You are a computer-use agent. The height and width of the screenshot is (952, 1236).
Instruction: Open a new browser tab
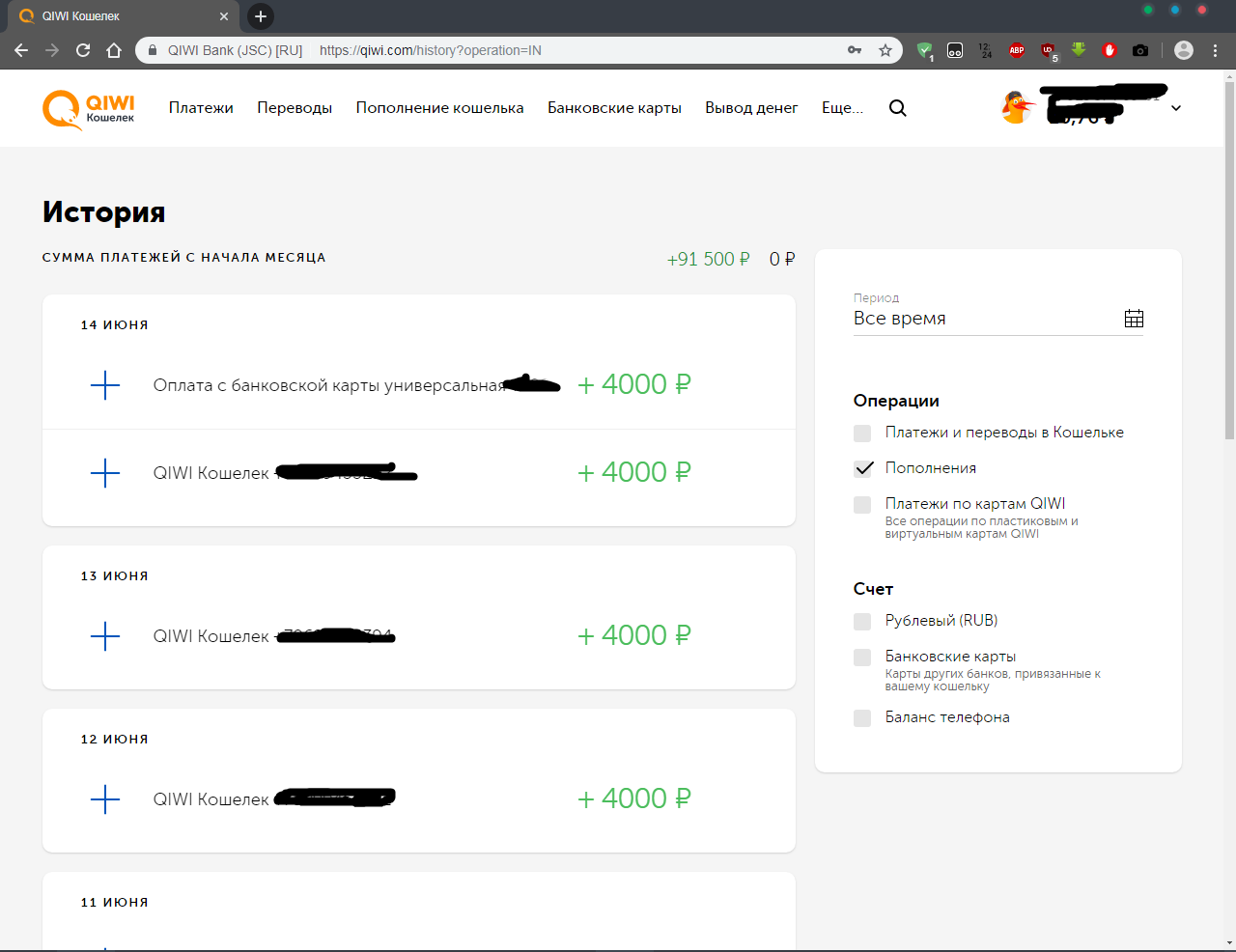(x=261, y=16)
